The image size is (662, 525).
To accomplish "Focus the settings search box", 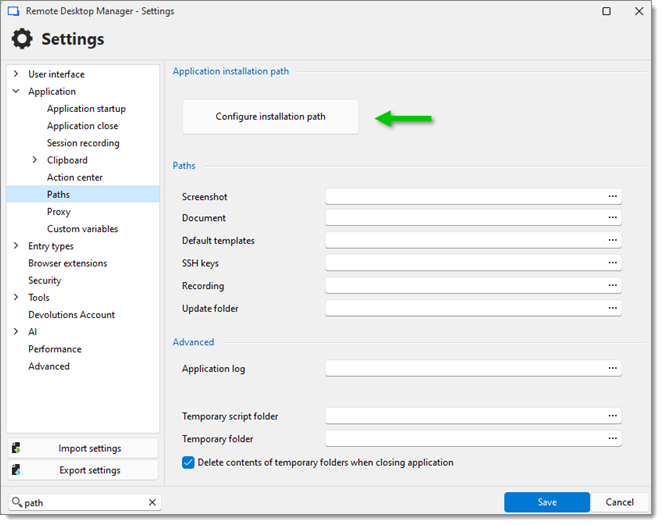I will [84, 503].
